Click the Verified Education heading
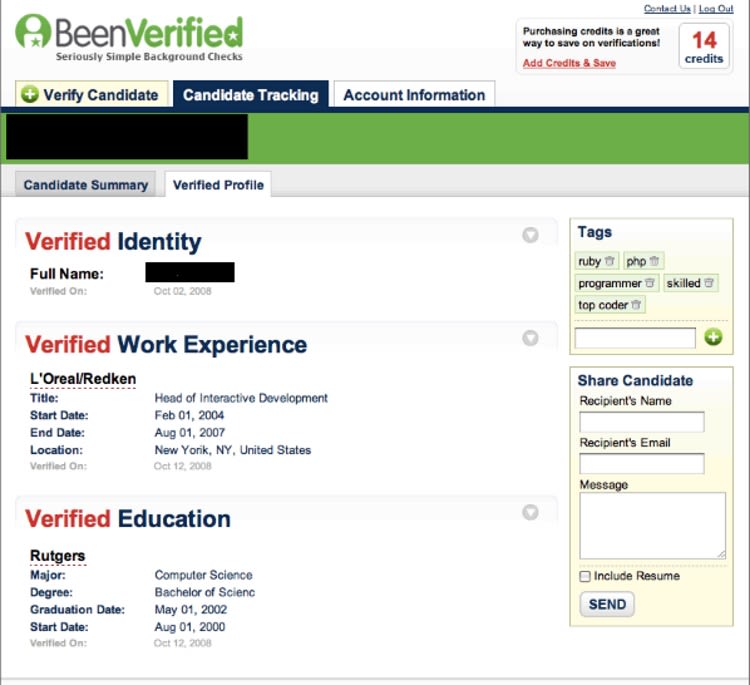This screenshot has width=750, height=685. click(x=128, y=519)
